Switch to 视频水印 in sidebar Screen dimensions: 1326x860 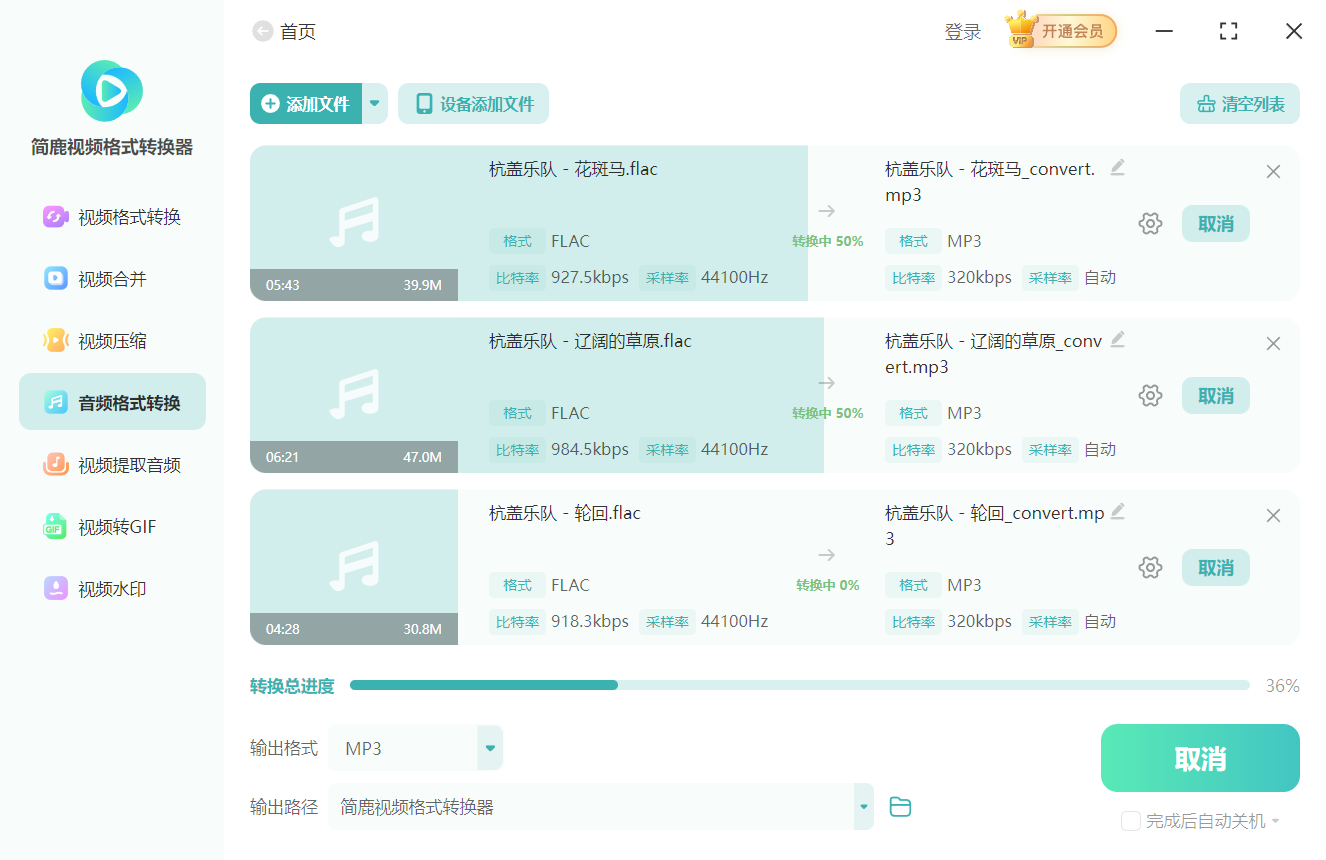(x=112, y=589)
